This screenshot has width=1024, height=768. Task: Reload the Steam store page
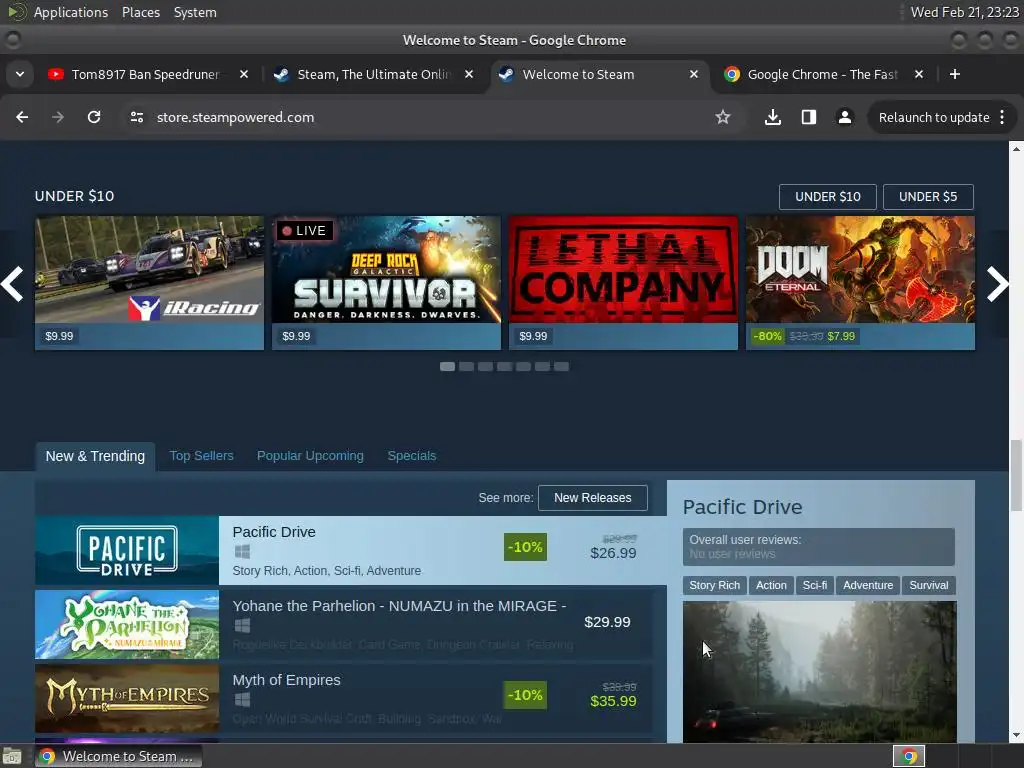[94, 117]
